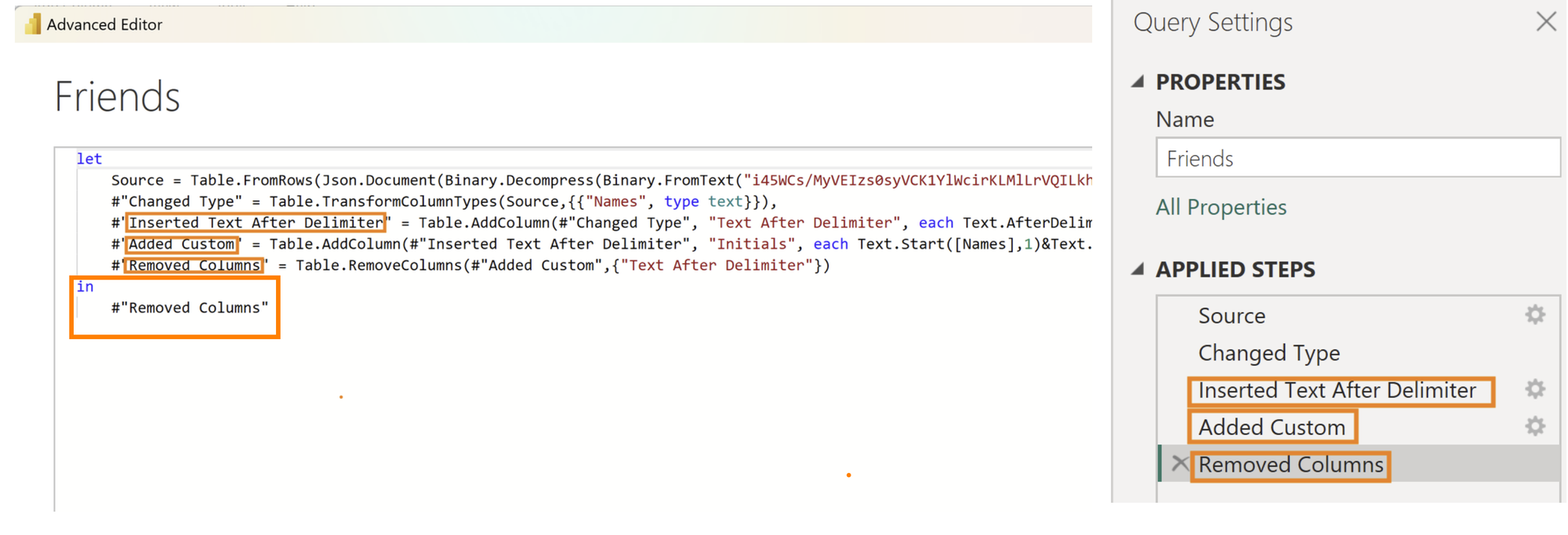
Task: Open settings gear for Source step
Action: point(1534,315)
